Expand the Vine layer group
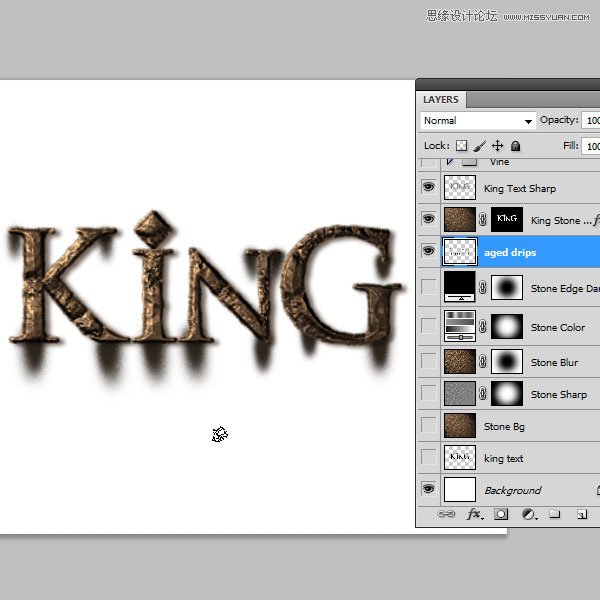Image resolution: width=600 pixels, height=600 pixels. click(450, 162)
